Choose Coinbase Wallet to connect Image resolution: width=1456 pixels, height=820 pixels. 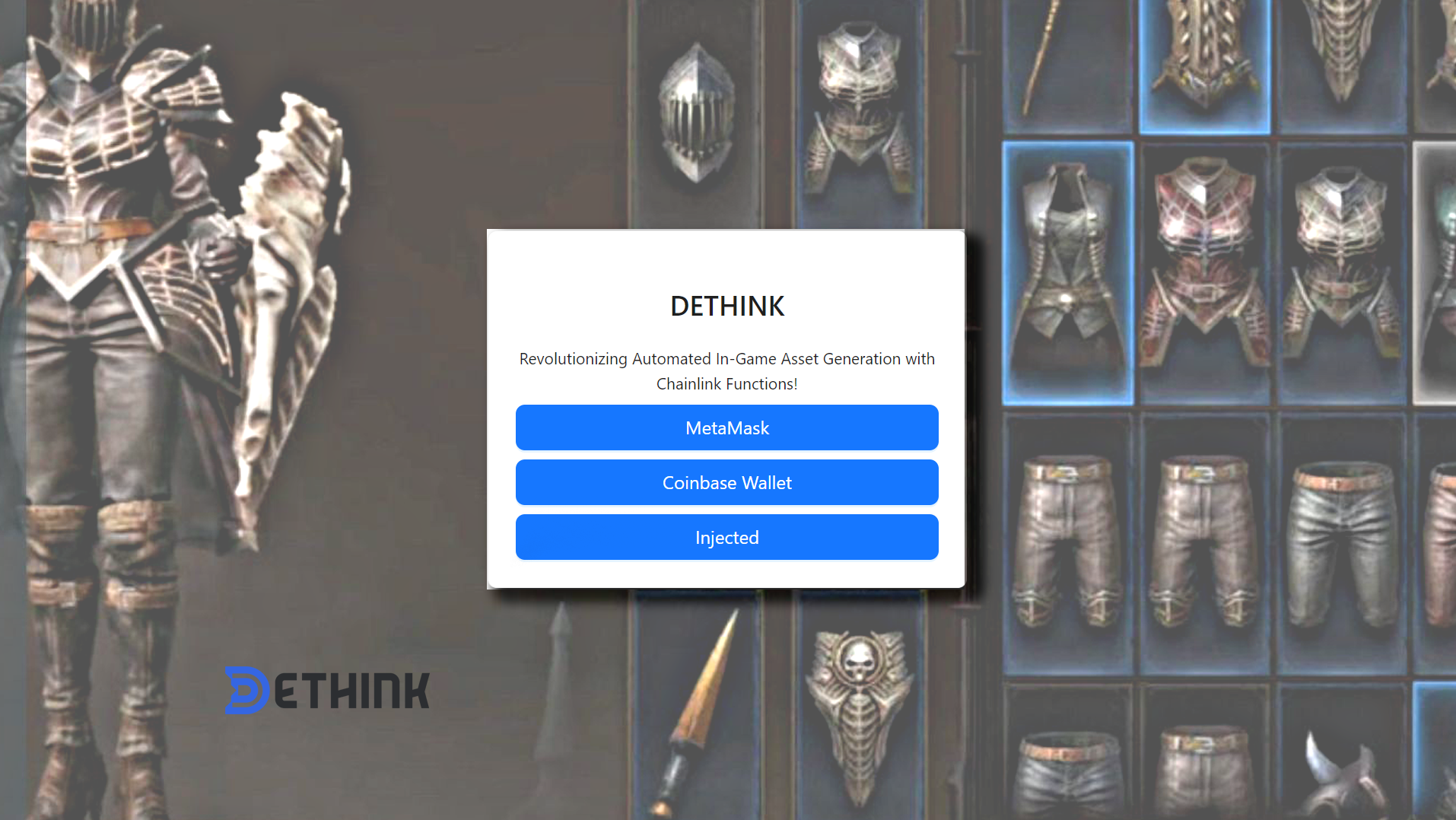point(726,482)
